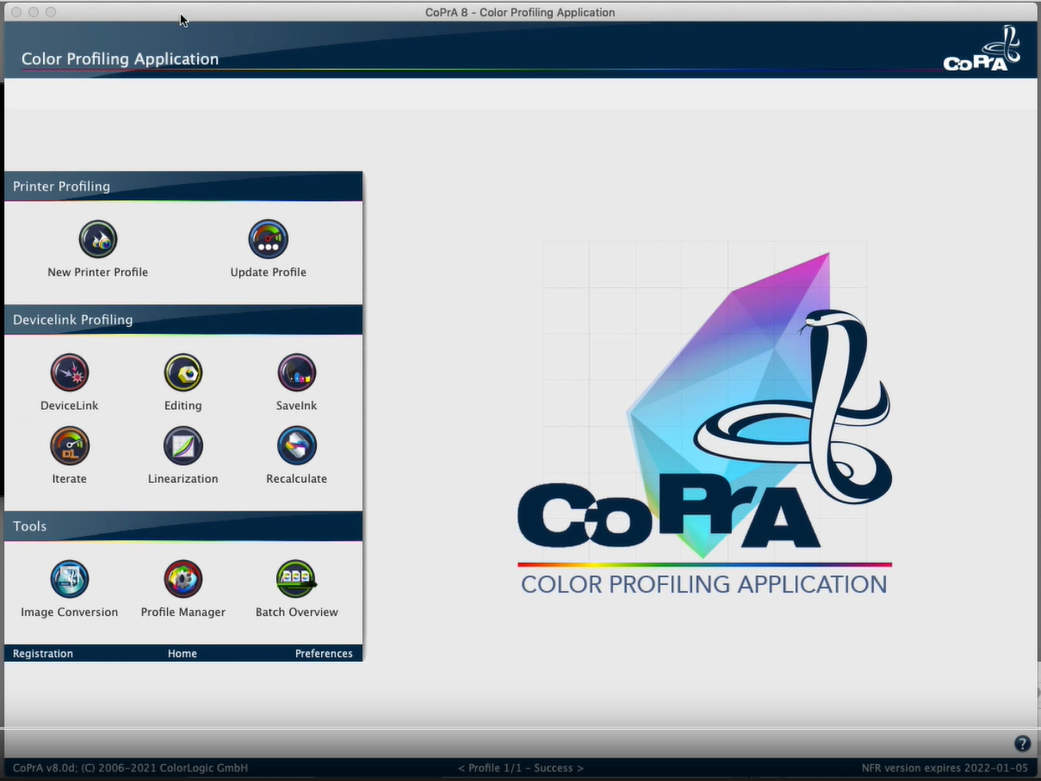Click the Devicelink Profiling section header
The width and height of the screenshot is (1041, 781).
point(183,320)
